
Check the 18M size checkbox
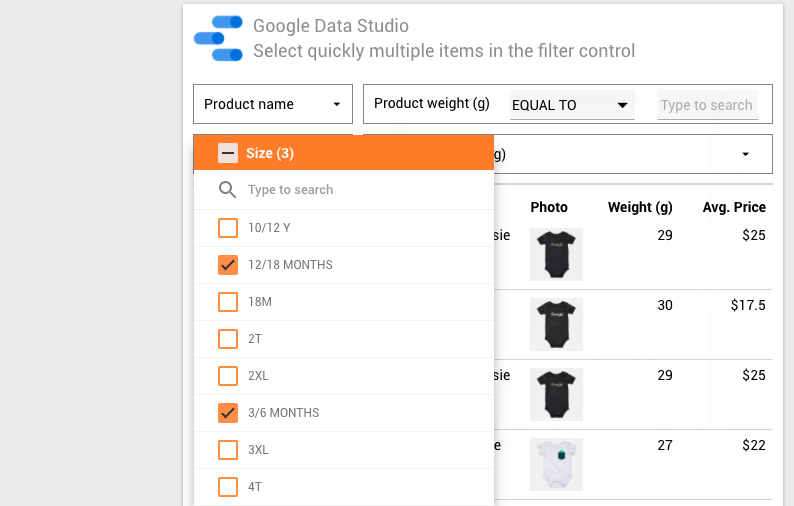coord(228,302)
